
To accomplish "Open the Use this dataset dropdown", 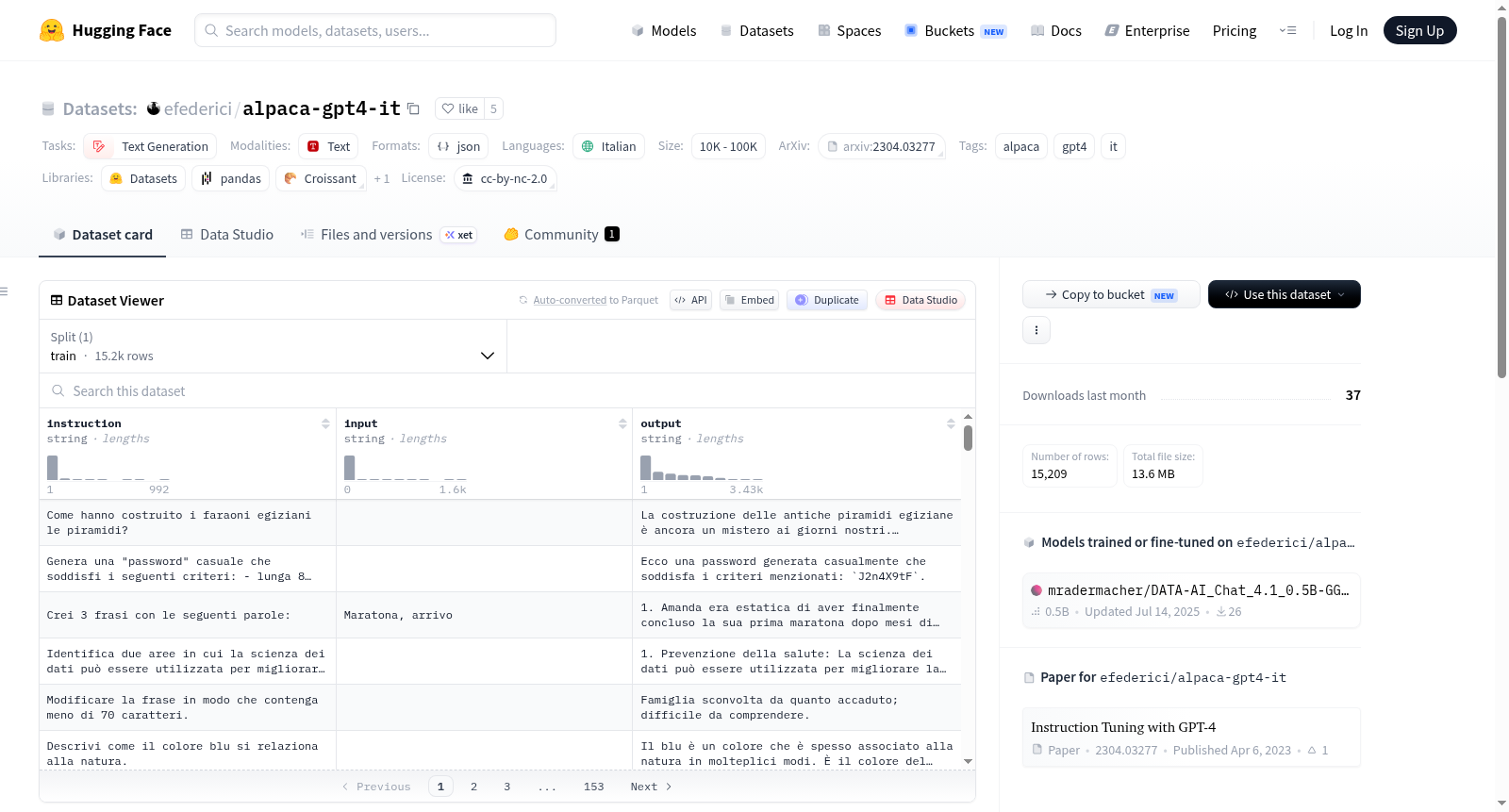I will click(1285, 294).
